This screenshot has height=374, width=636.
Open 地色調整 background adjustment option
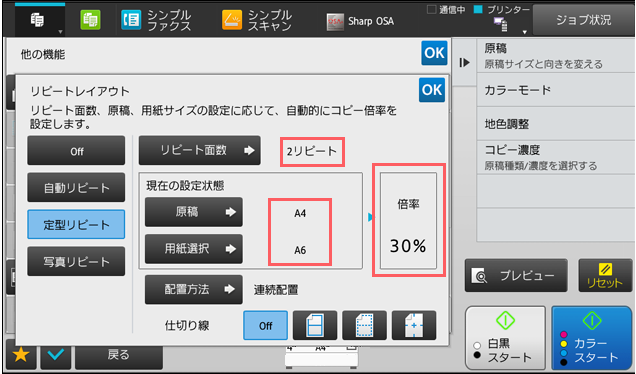click(x=556, y=124)
